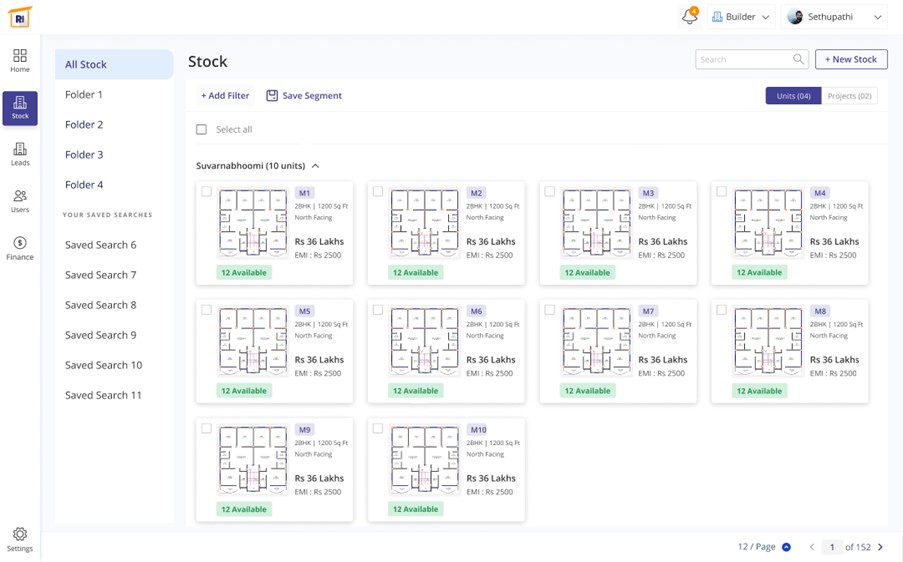The width and height of the screenshot is (903, 562).
Task: Collapse the Suvarnabhoomi units group
Action: point(316,166)
